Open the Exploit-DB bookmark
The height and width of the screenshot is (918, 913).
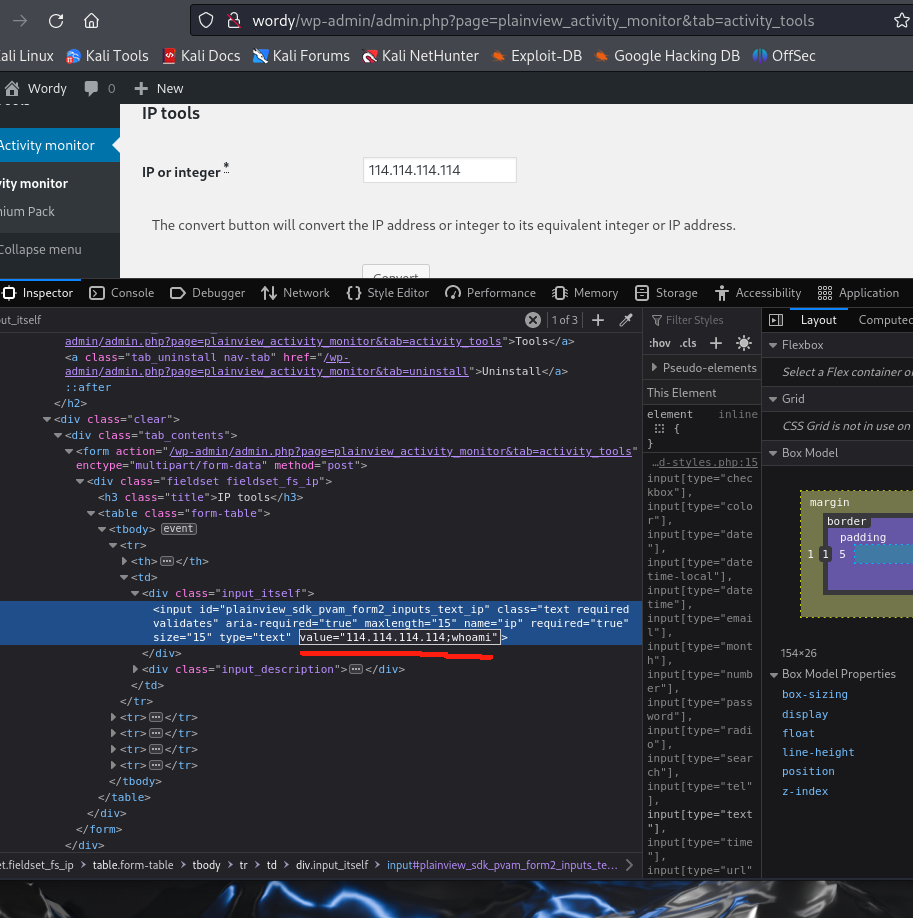(536, 56)
